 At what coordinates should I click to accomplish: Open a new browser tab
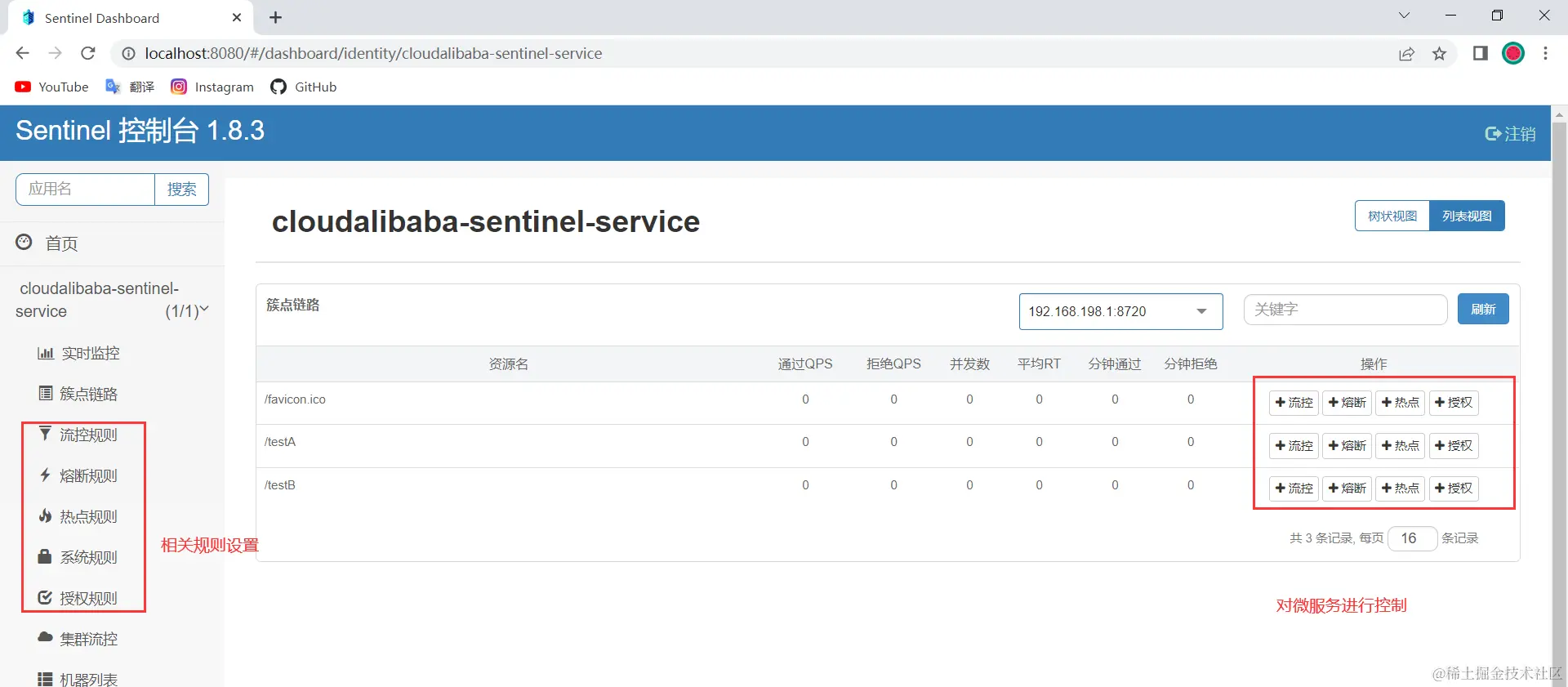(x=276, y=17)
